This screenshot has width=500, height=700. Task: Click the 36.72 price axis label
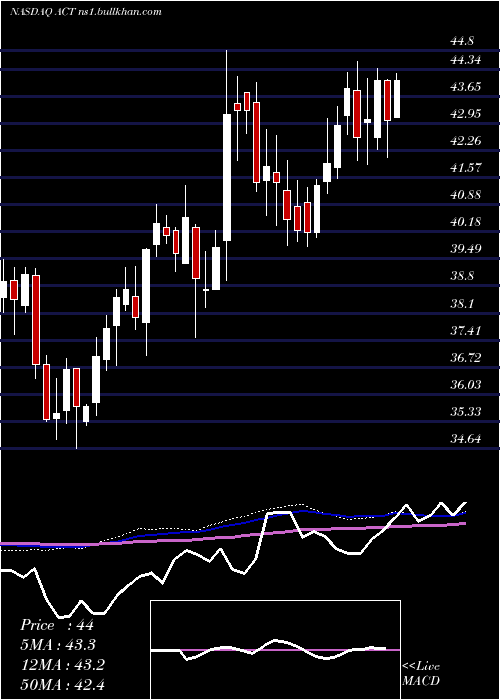tap(466, 358)
